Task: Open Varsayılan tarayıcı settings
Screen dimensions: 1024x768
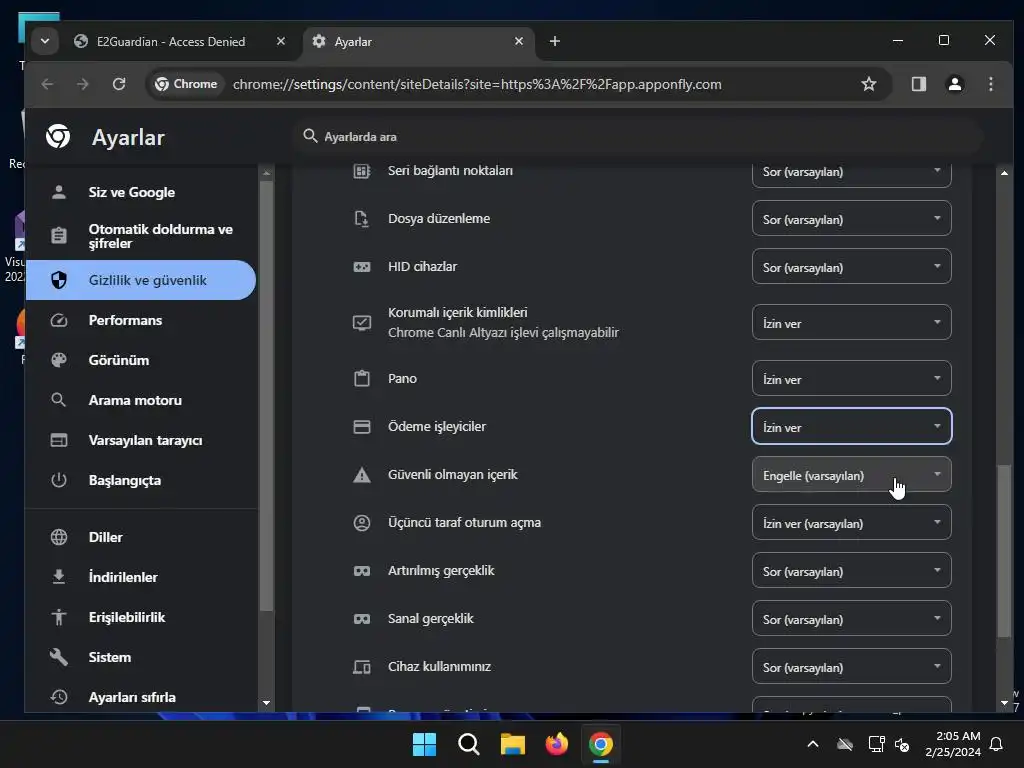Action: (140, 440)
